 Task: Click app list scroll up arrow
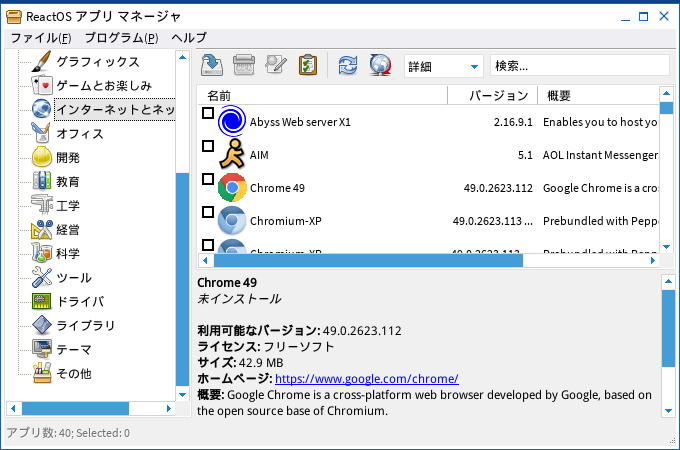(667, 93)
